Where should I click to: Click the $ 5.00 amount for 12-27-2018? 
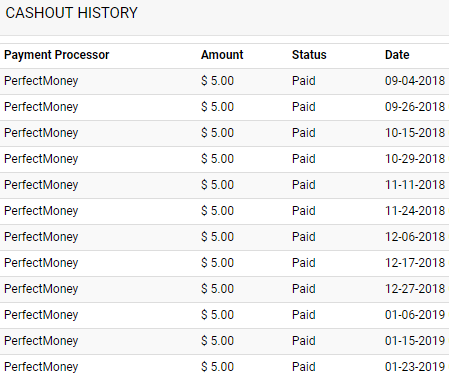coord(217,289)
